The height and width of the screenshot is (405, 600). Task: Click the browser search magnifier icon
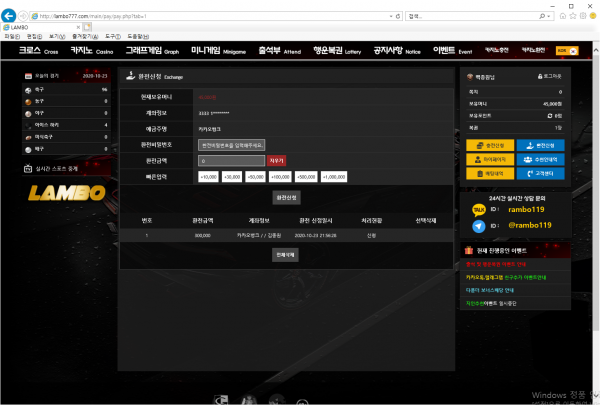(x=542, y=16)
